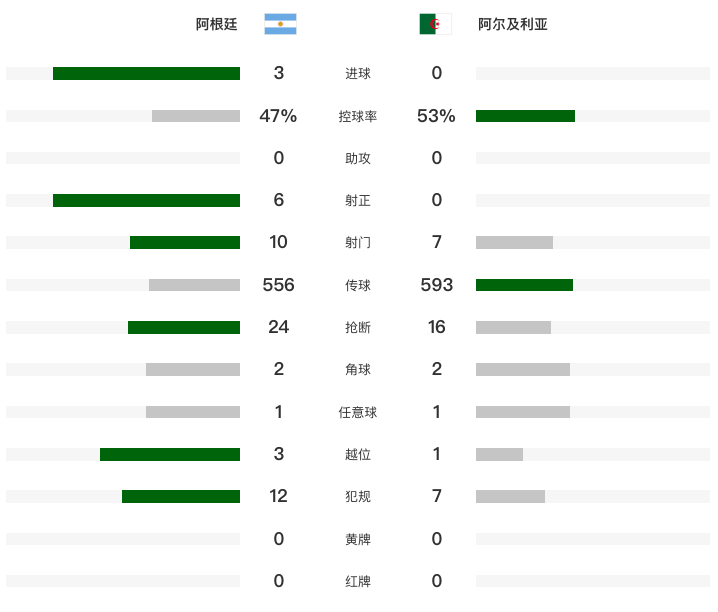Click the 射门 stat label

point(358,242)
